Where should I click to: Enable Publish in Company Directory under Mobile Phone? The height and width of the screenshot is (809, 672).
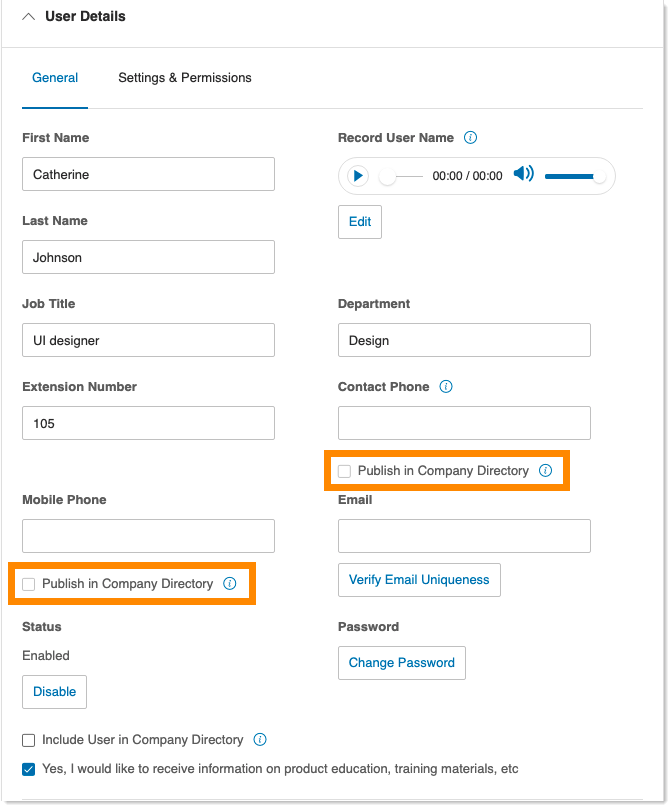point(29,584)
